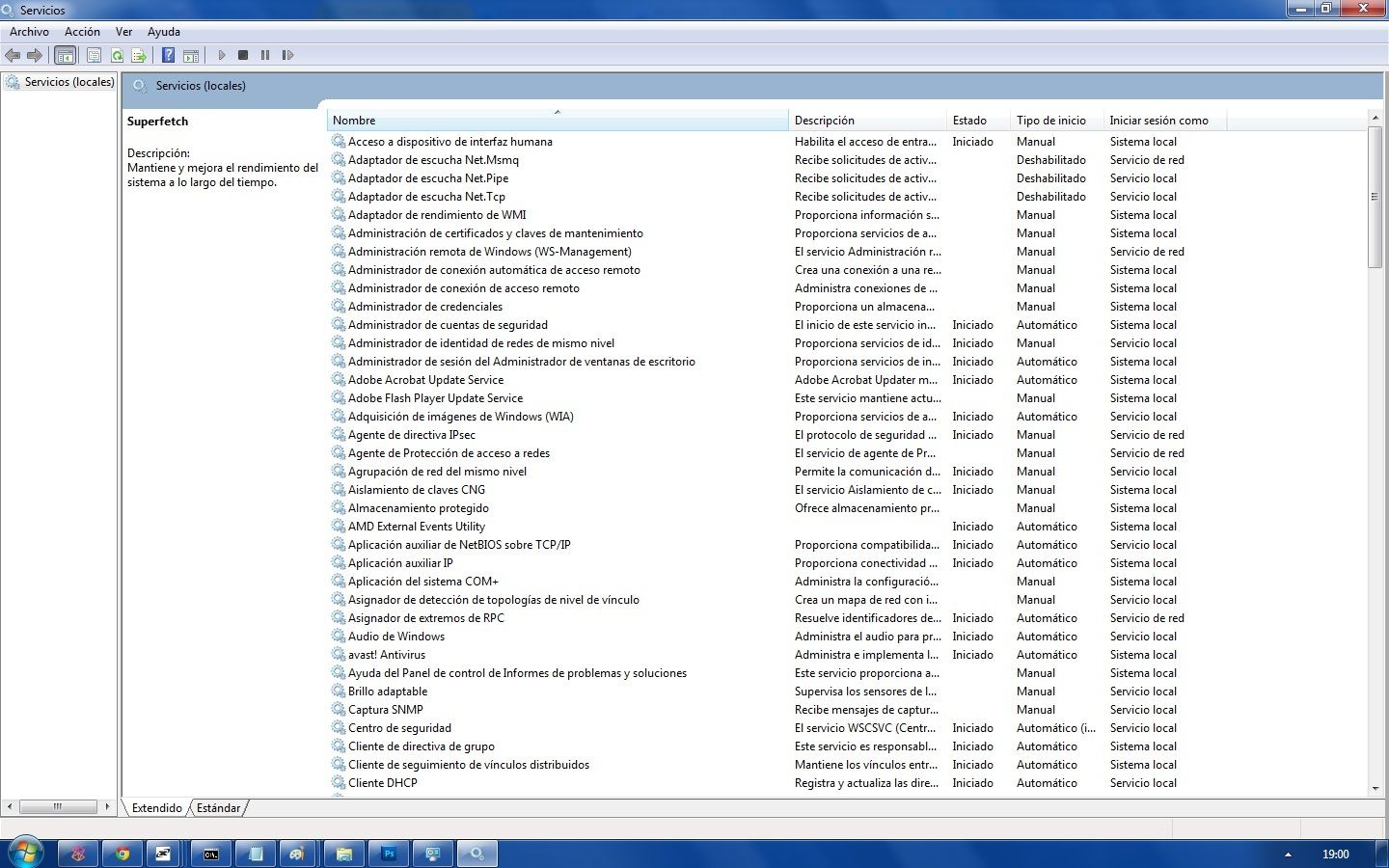The width and height of the screenshot is (1389, 868).
Task: Select the avast! Antivirus service
Action: 386,654
